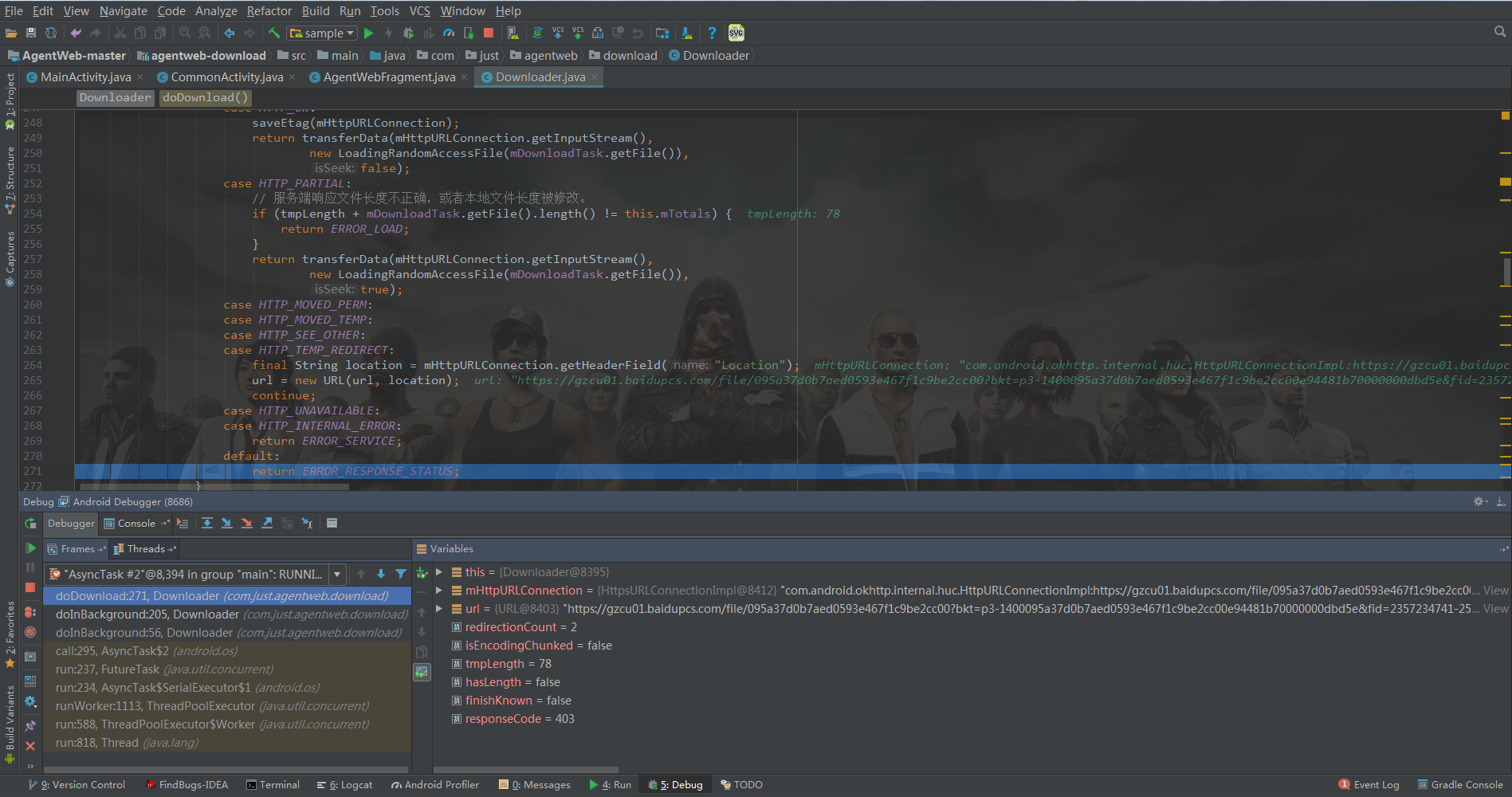Open the AsyncTask #2 thread selector dropdown
The height and width of the screenshot is (797, 1512).
[x=338, y=574]
